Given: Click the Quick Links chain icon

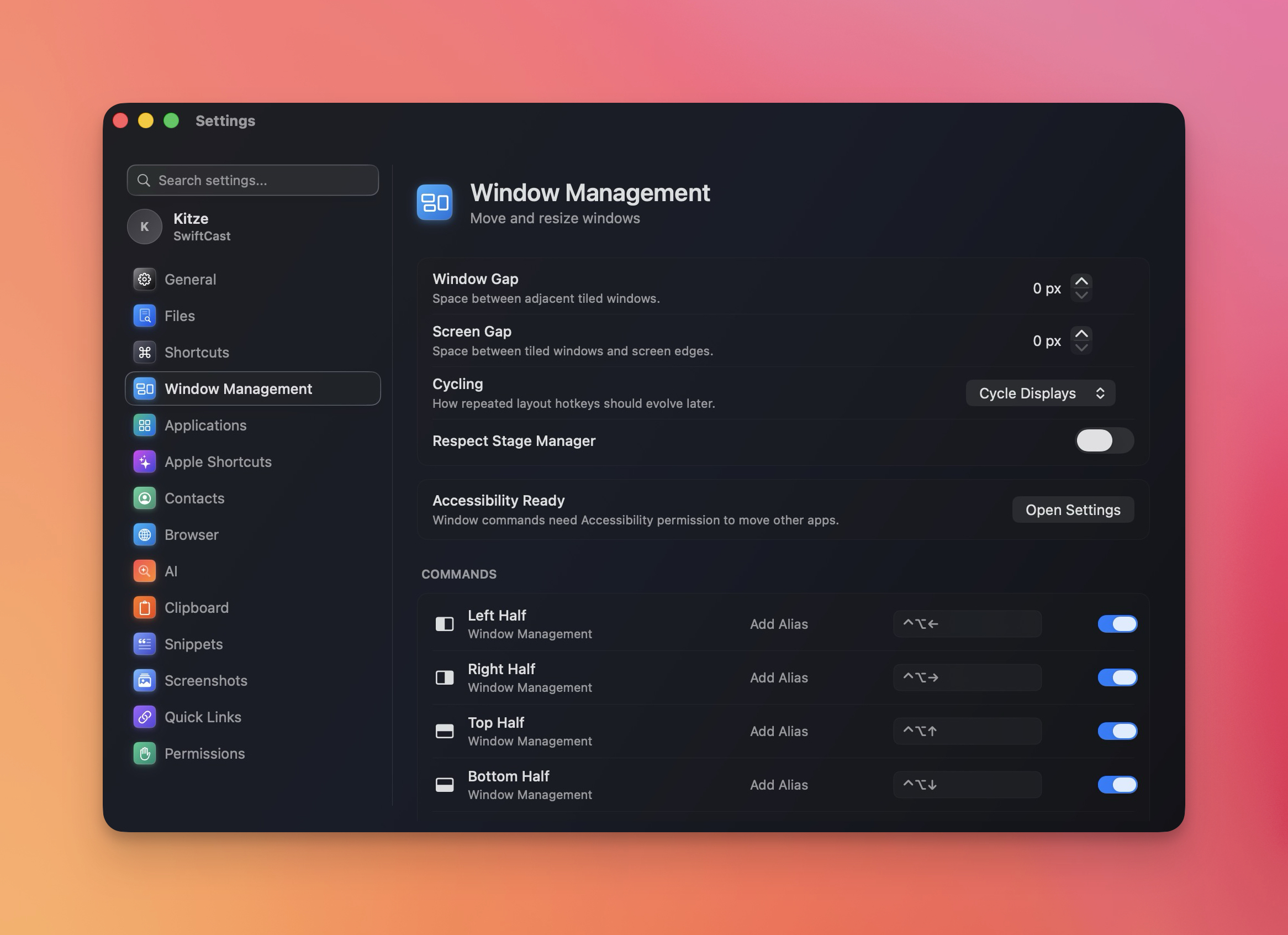Looking at the screenshot, I should point(144,717).
